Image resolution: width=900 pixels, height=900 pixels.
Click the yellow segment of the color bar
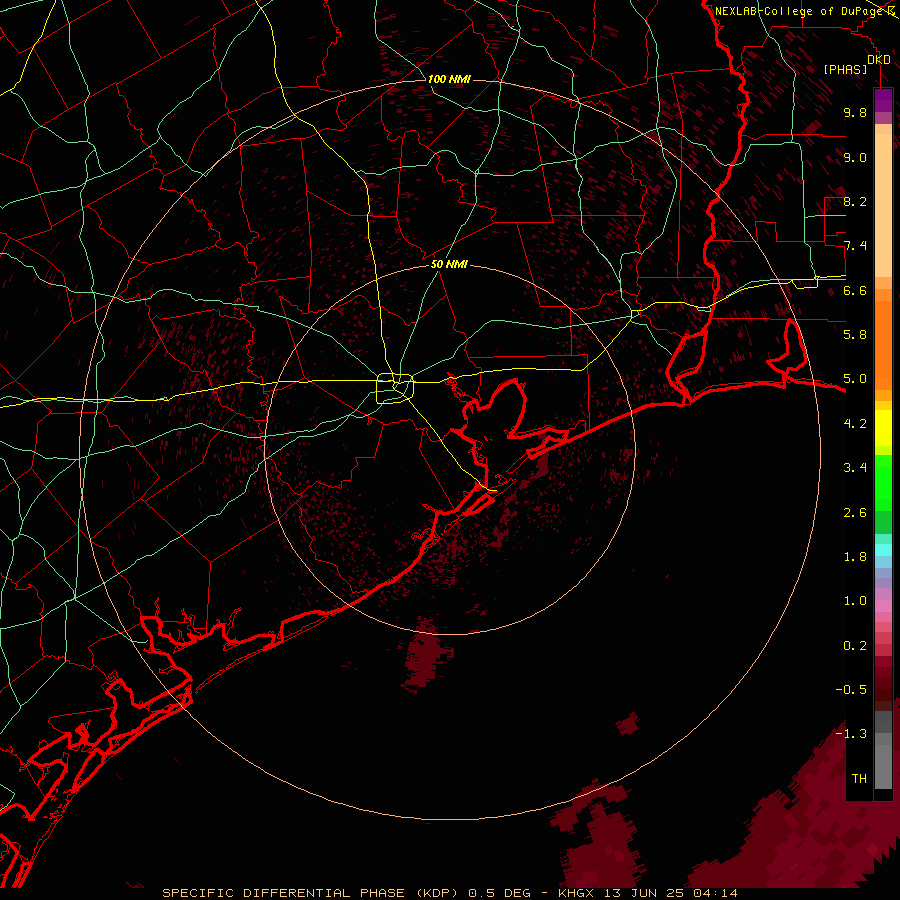(883, 428)
